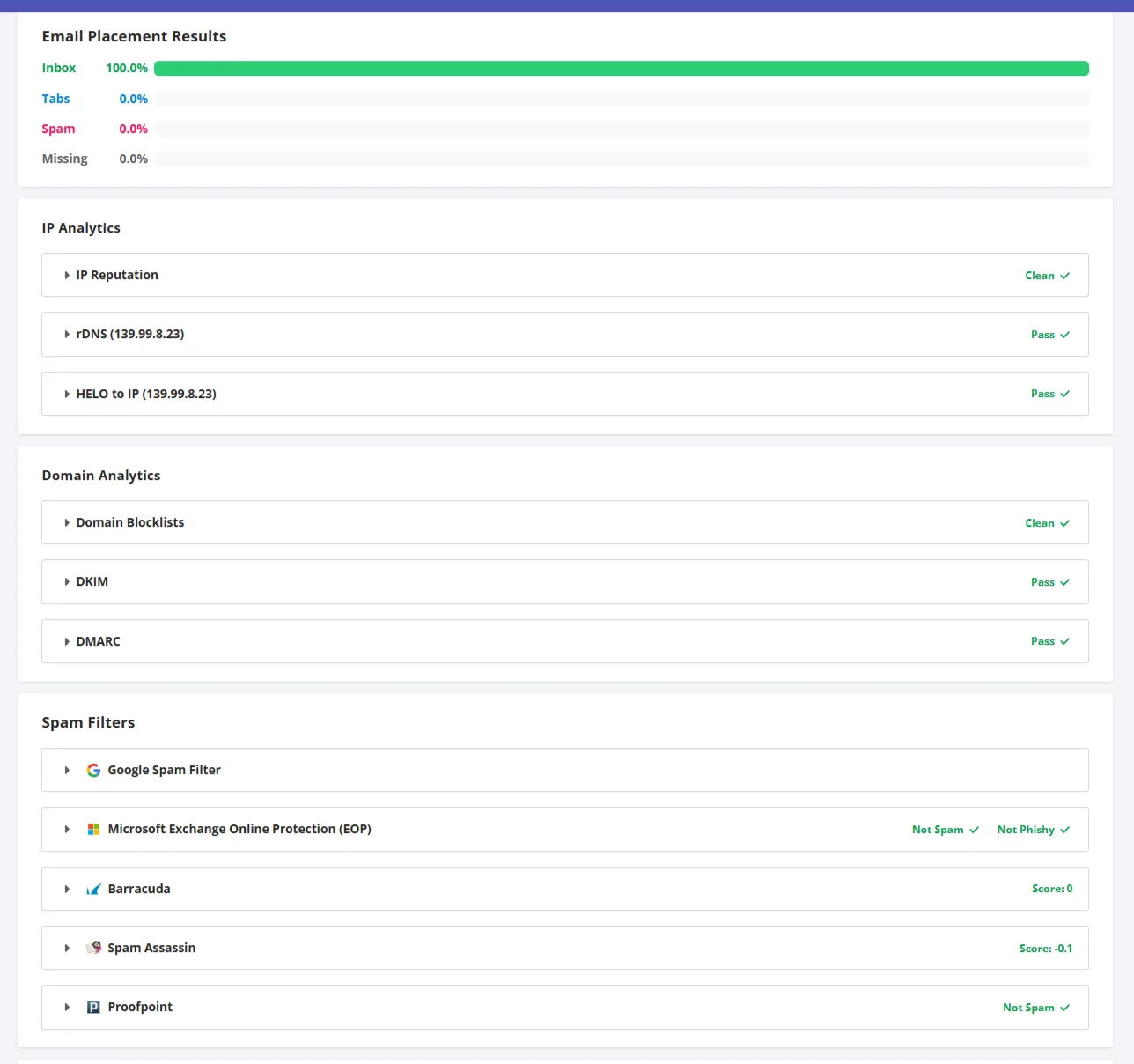Click Spam Assassin Score: -0.1 value
Viewport: 1134px width, 1064px height.
click(x=1046, y=949)
